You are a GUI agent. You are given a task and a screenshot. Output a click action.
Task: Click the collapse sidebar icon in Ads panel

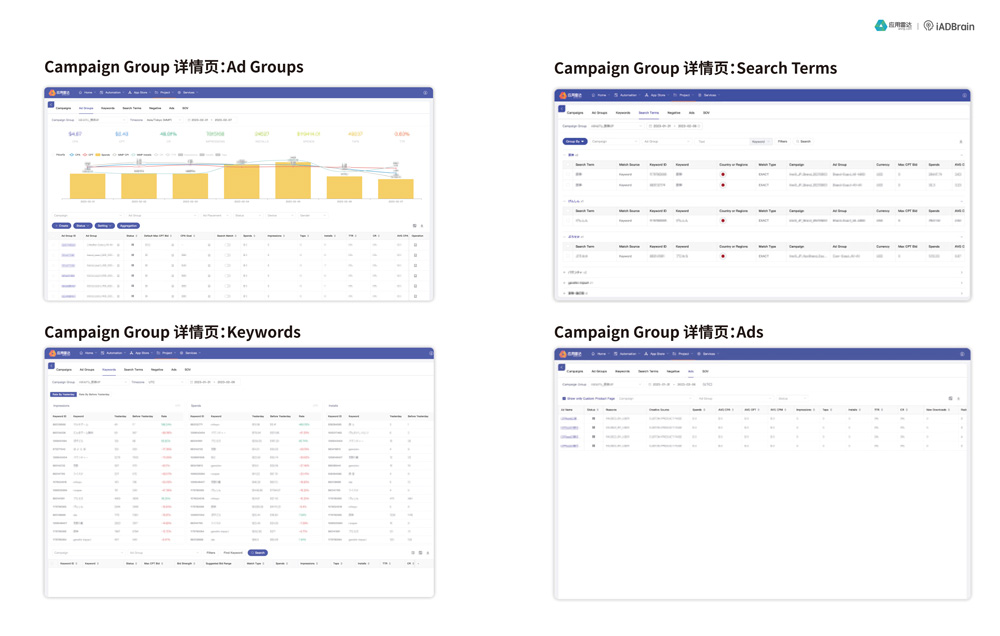coord(562,368)
